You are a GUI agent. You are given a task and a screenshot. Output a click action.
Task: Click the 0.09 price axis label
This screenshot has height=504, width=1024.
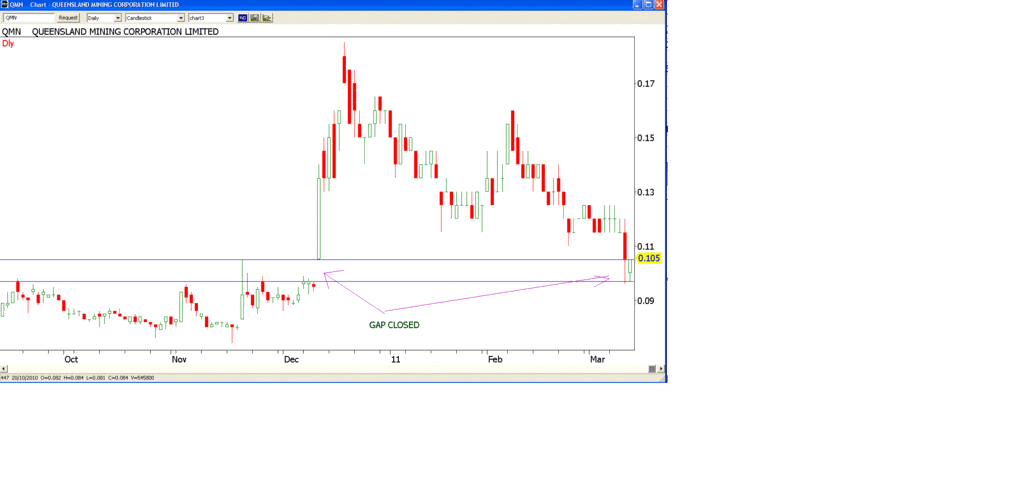(645, 300)
